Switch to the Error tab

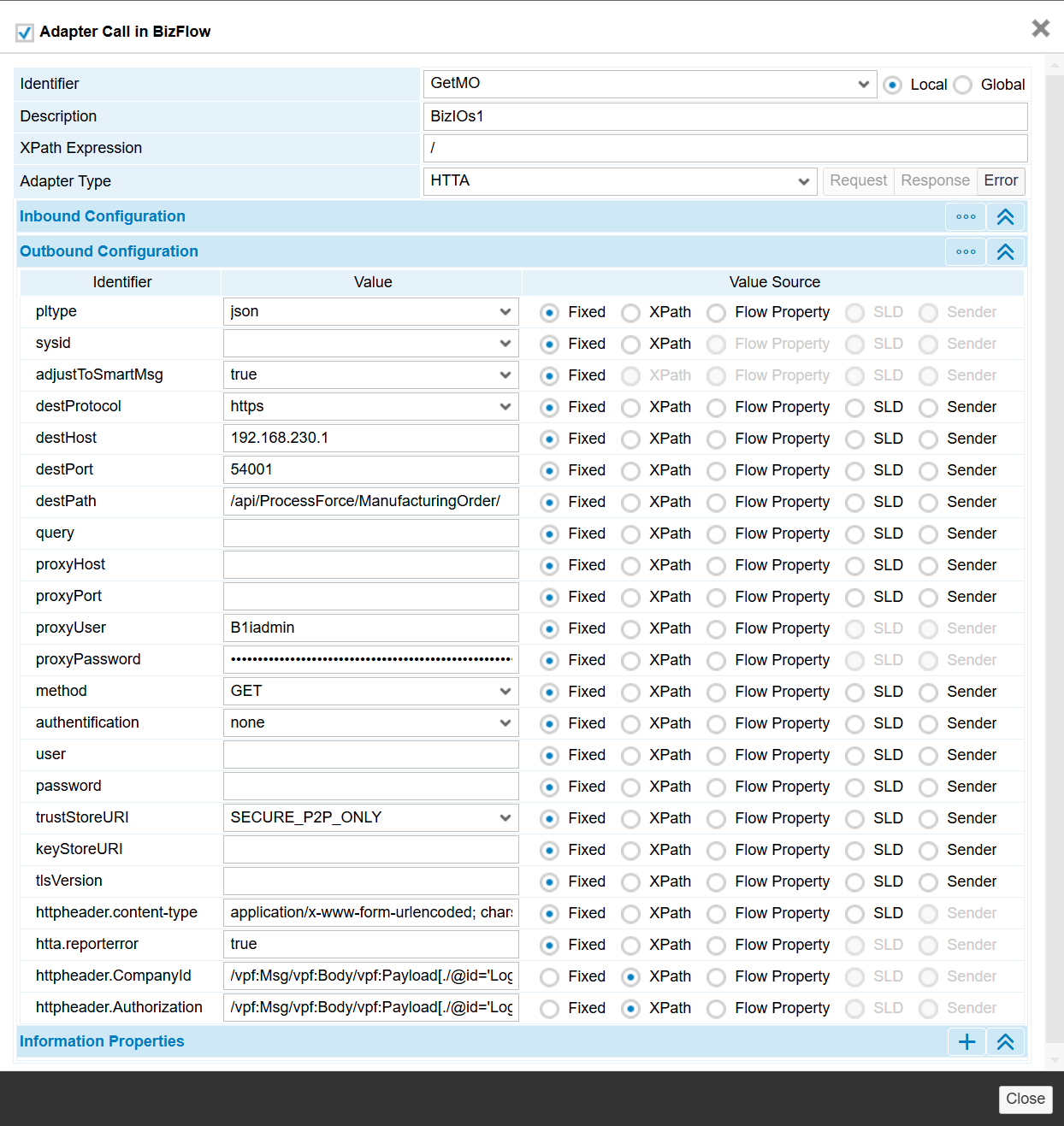(1000, 181)
